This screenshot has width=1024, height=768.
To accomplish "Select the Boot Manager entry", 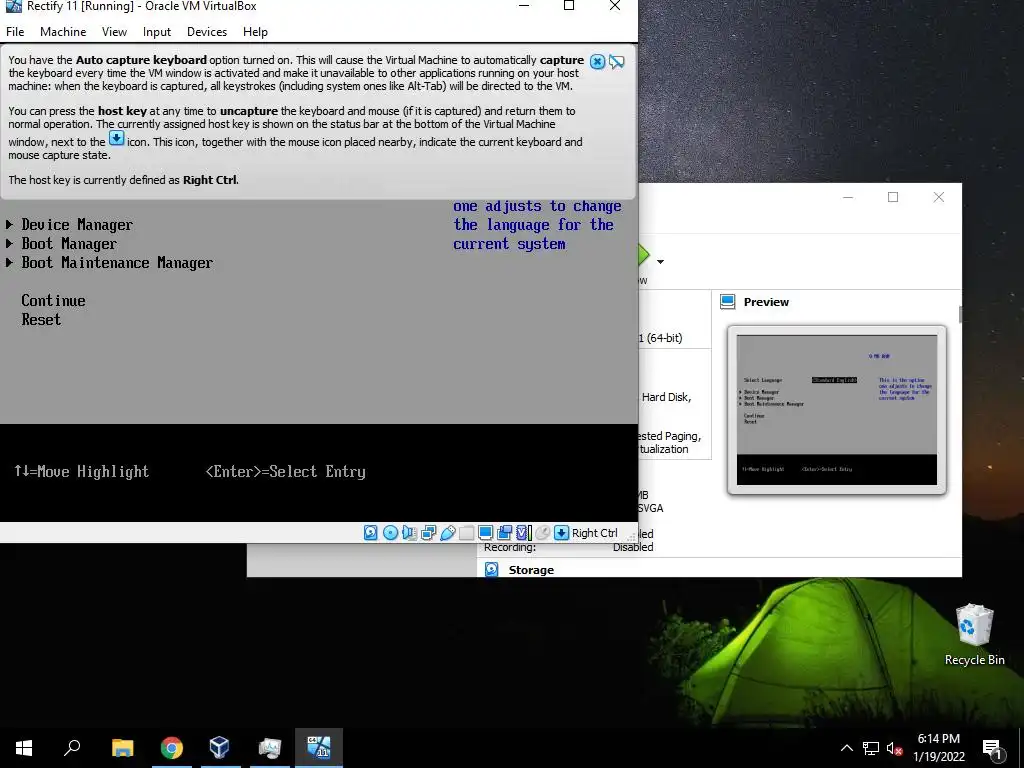I will click(69, 244).
